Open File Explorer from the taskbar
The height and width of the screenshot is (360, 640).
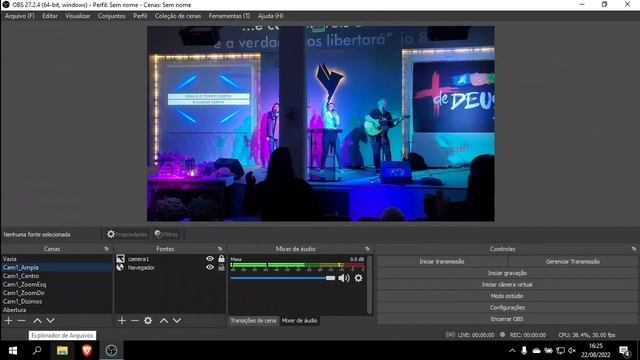(x=62, y=351)
